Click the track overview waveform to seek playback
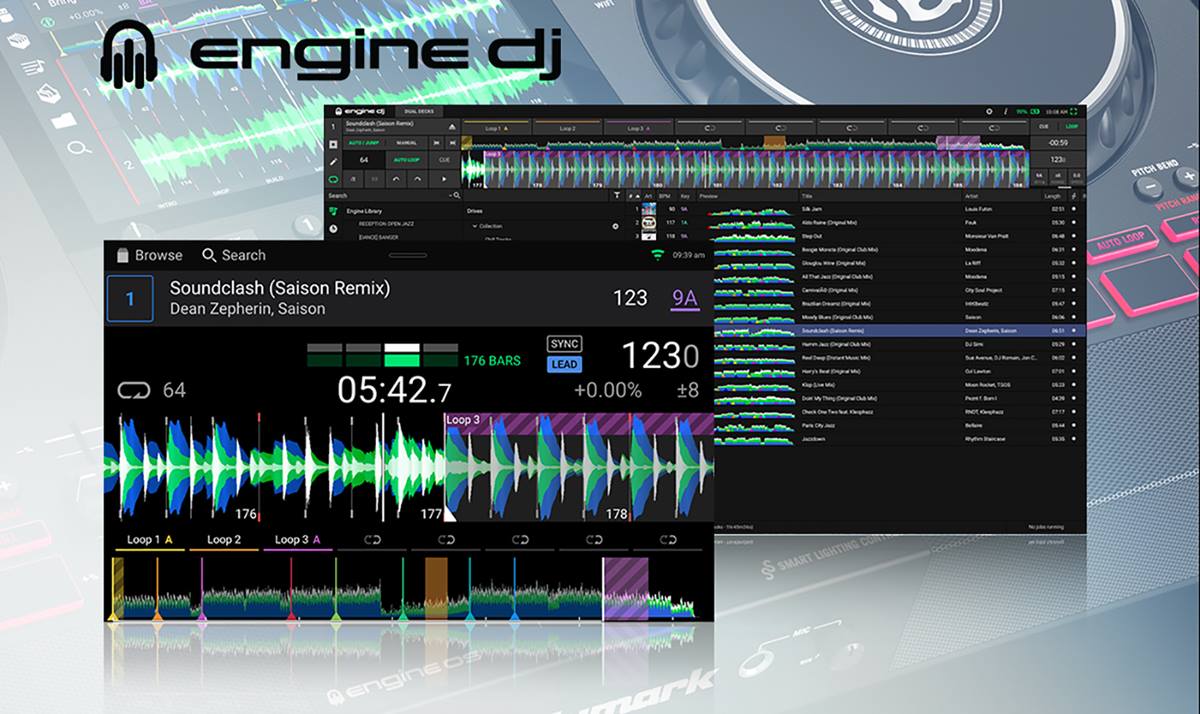The width and height of the screenshot is (1200, 714). click(400, 590)
